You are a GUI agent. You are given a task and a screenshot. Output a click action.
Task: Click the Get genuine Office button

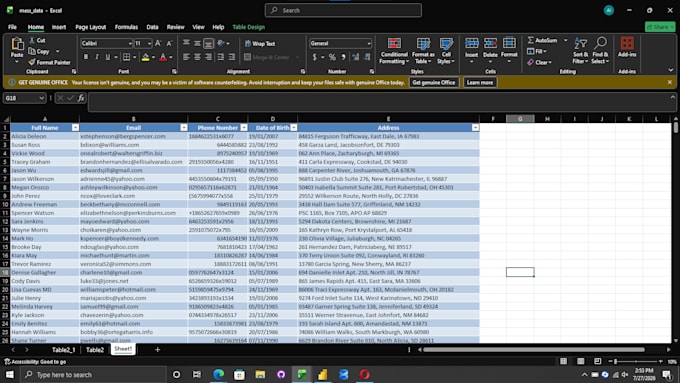click(x=434, y=82)
